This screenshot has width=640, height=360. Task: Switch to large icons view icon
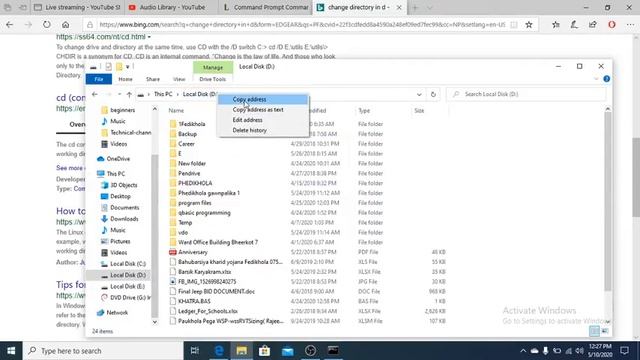pyautogui.click(x=605, y=331)
